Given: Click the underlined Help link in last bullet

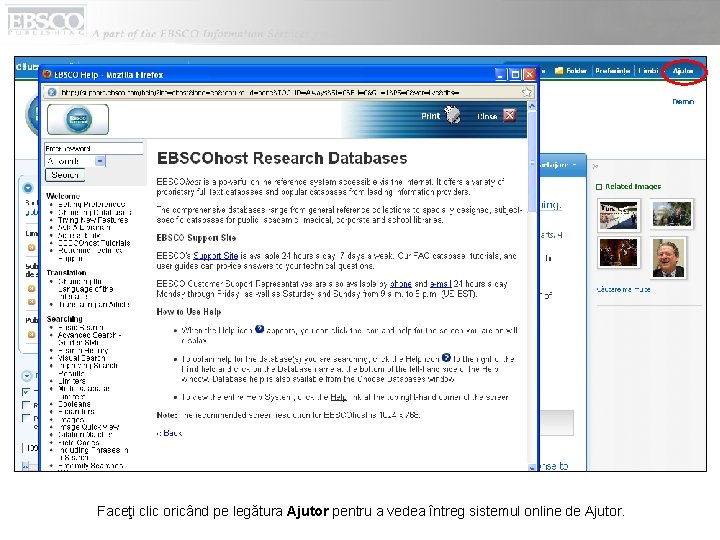Looking at the screenshot, I should coord(338,397).
